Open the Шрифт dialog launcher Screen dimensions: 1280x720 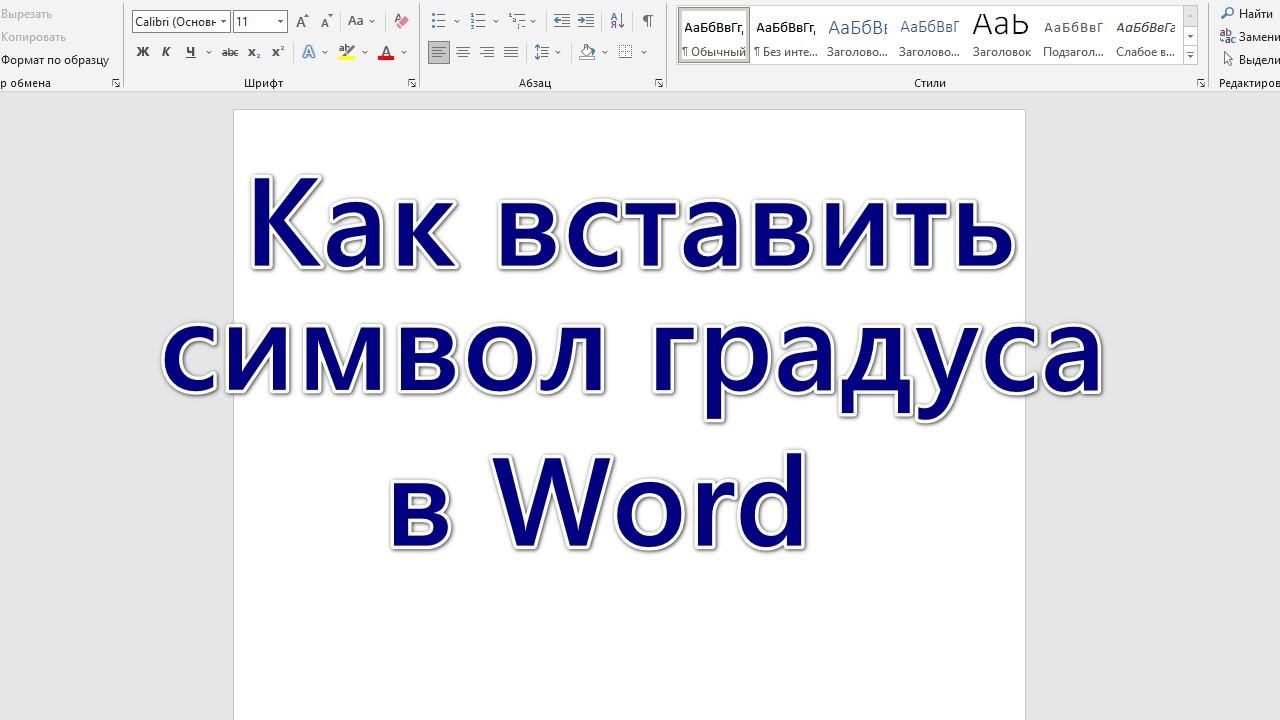(x=412, y=83)
